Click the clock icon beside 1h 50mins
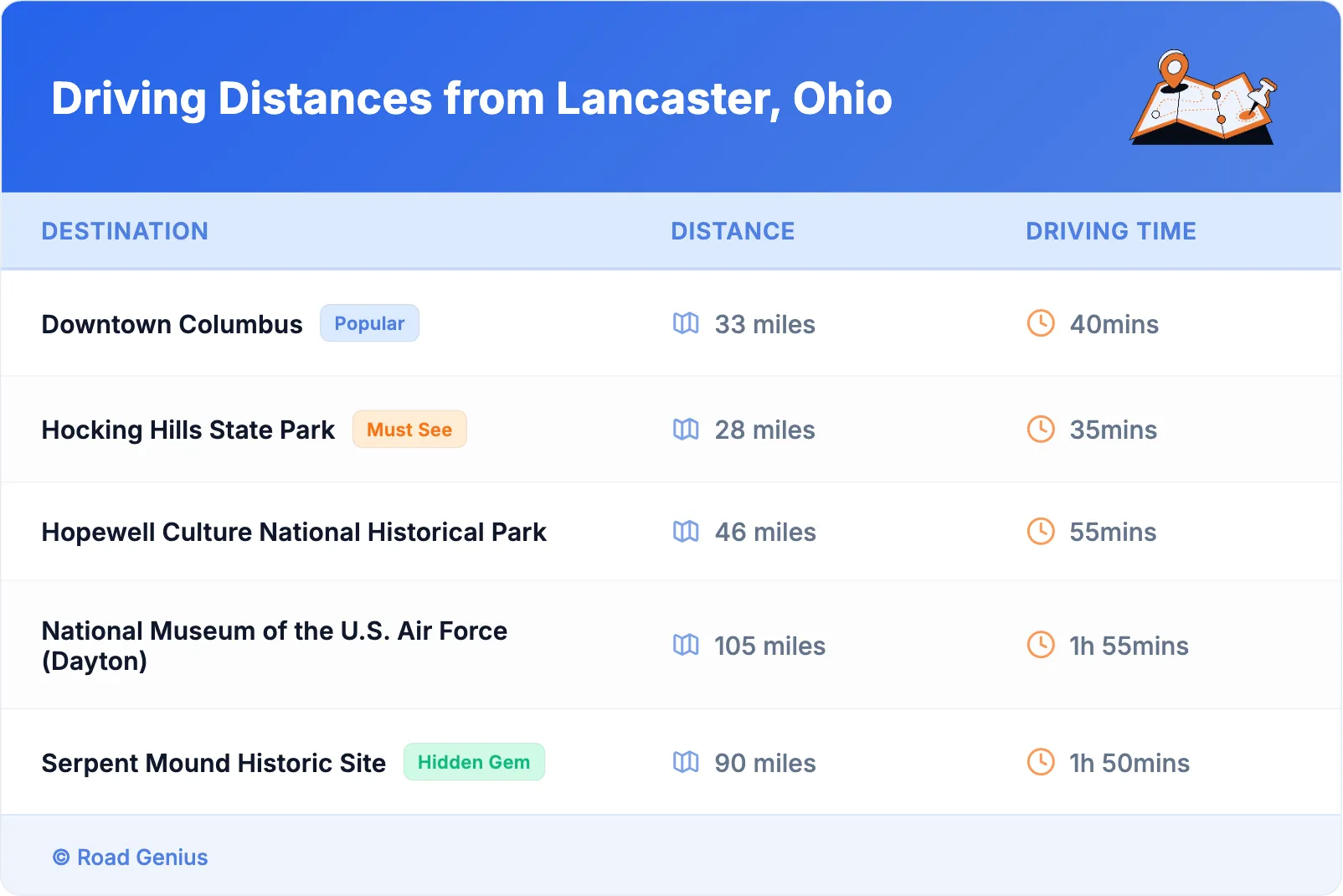 pos(1041,762)
